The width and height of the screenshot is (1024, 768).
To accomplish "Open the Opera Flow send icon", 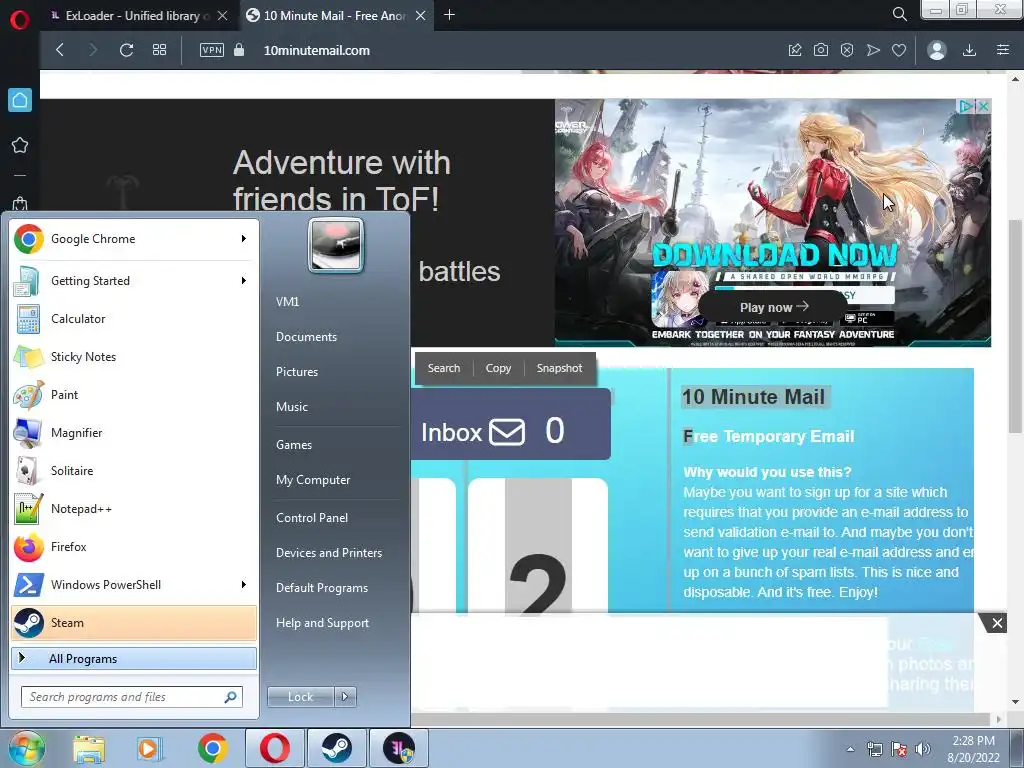I will (873, 50).
